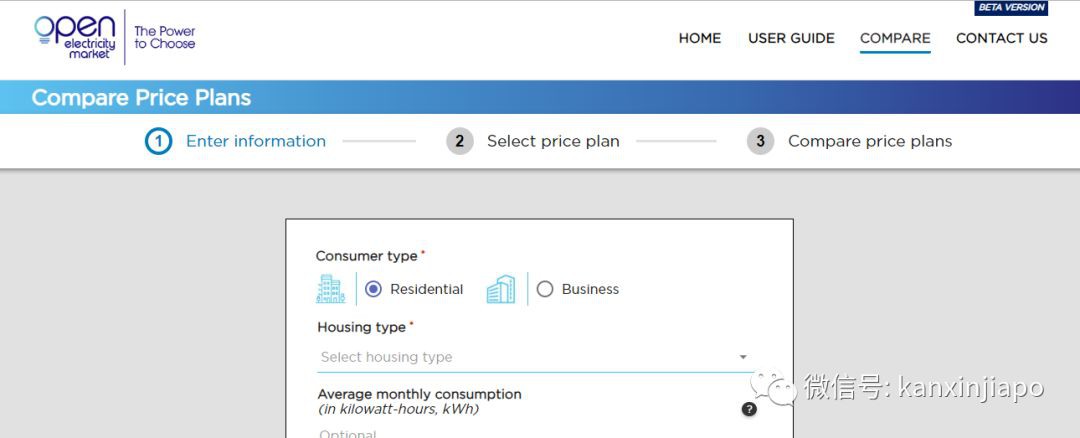Go to the HOME menu item
This screenshot has width=1080, height=438.
coord(699,38)
